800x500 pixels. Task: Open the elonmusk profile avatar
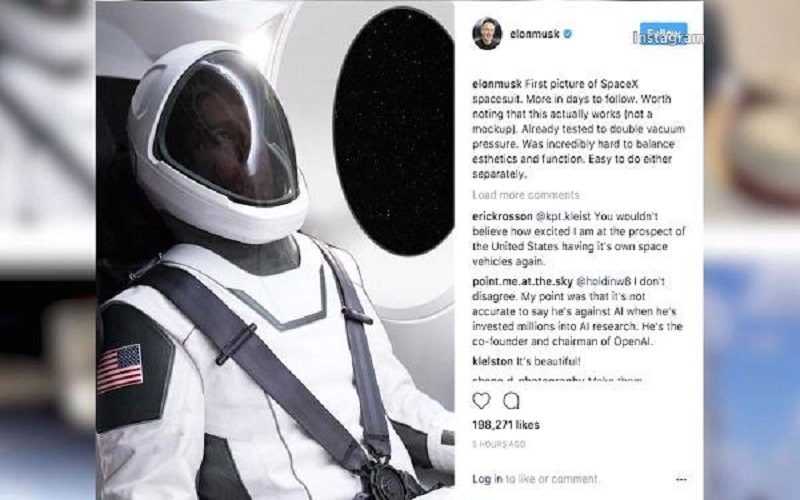(x=487, y=34)
